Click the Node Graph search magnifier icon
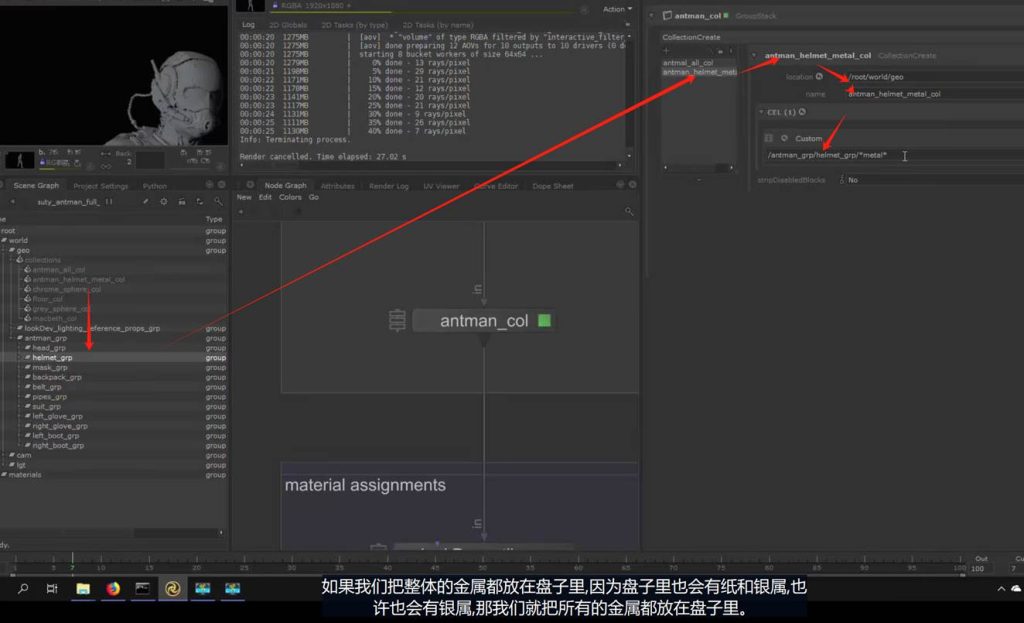This screenshot has height=623, width=1024. (628, 211)
